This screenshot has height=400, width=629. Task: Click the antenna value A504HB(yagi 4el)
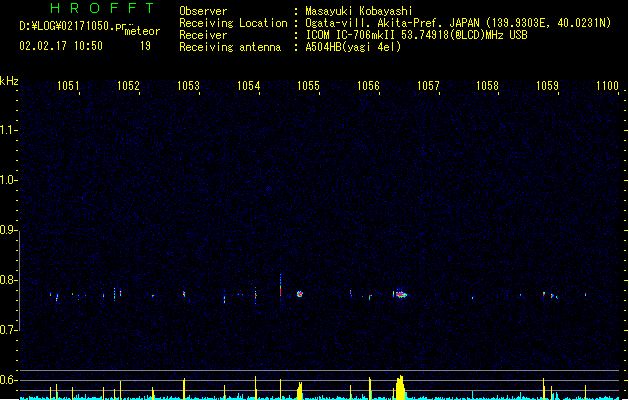[353, 47]
